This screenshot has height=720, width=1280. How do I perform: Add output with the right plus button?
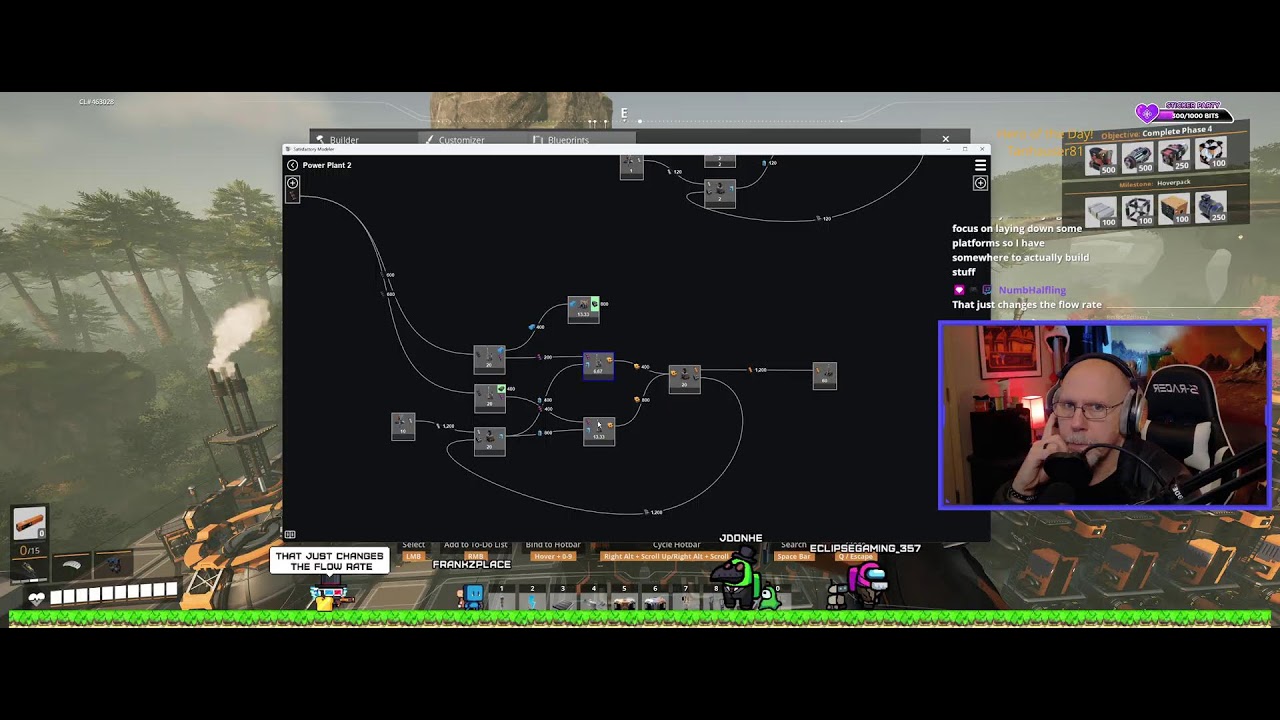(980, 183)
